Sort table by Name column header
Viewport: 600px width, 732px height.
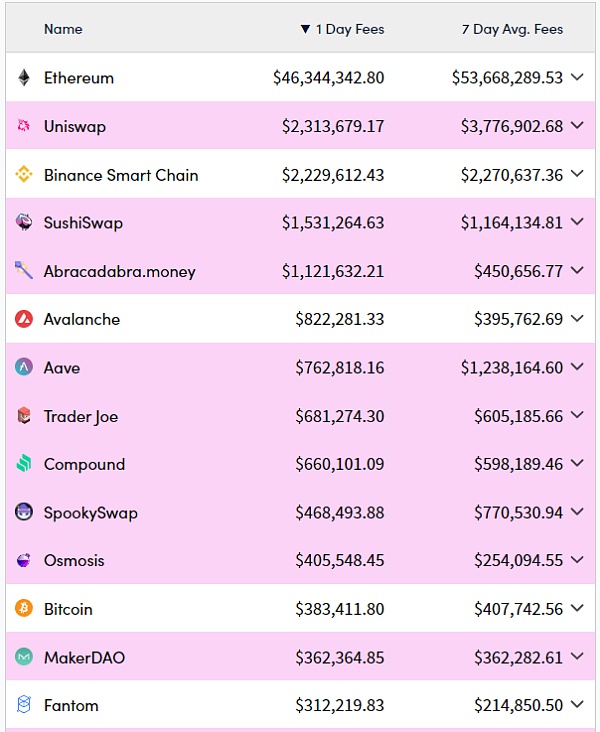[63, 29]
